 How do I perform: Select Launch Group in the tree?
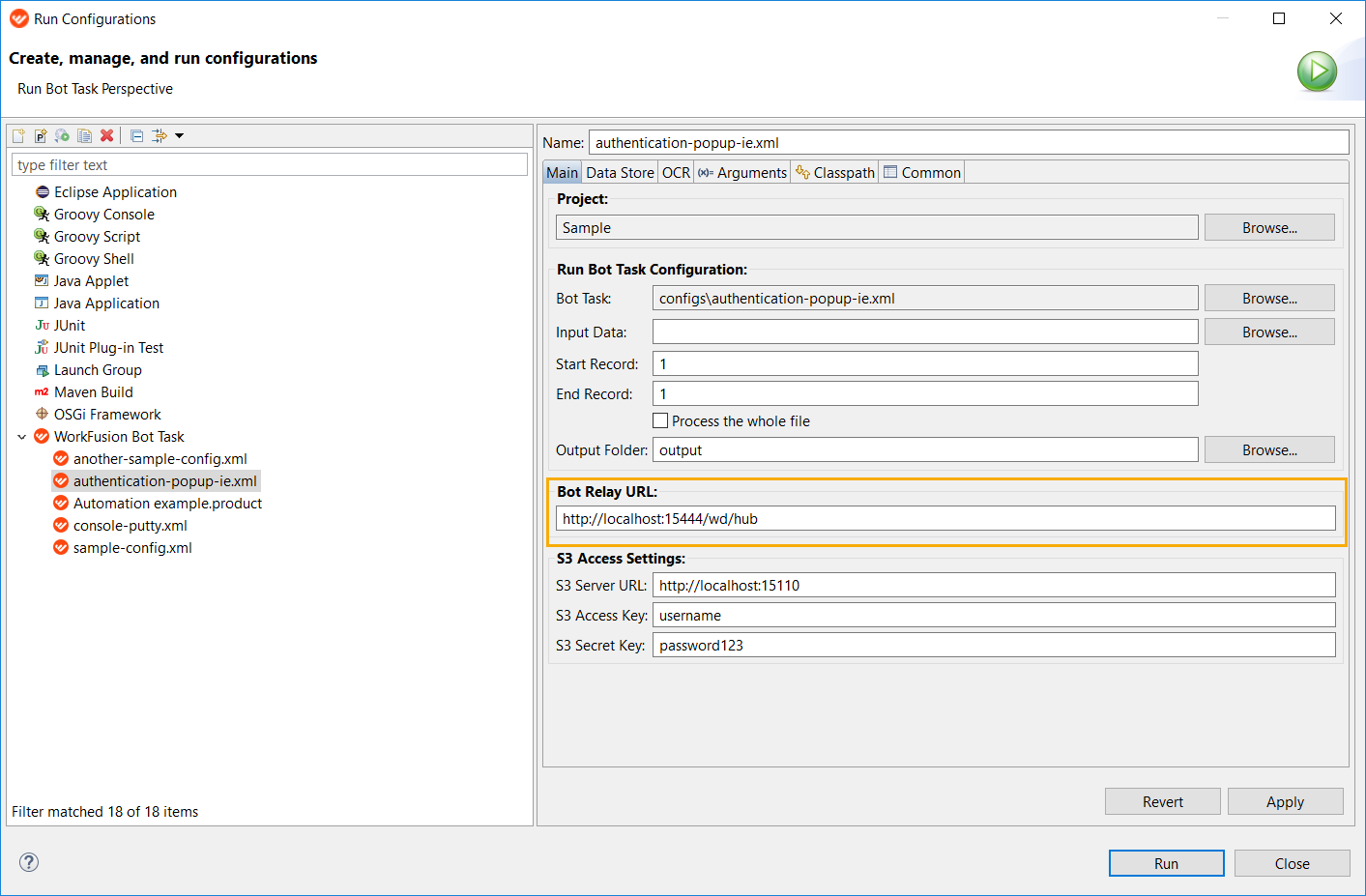click(98, 370)
